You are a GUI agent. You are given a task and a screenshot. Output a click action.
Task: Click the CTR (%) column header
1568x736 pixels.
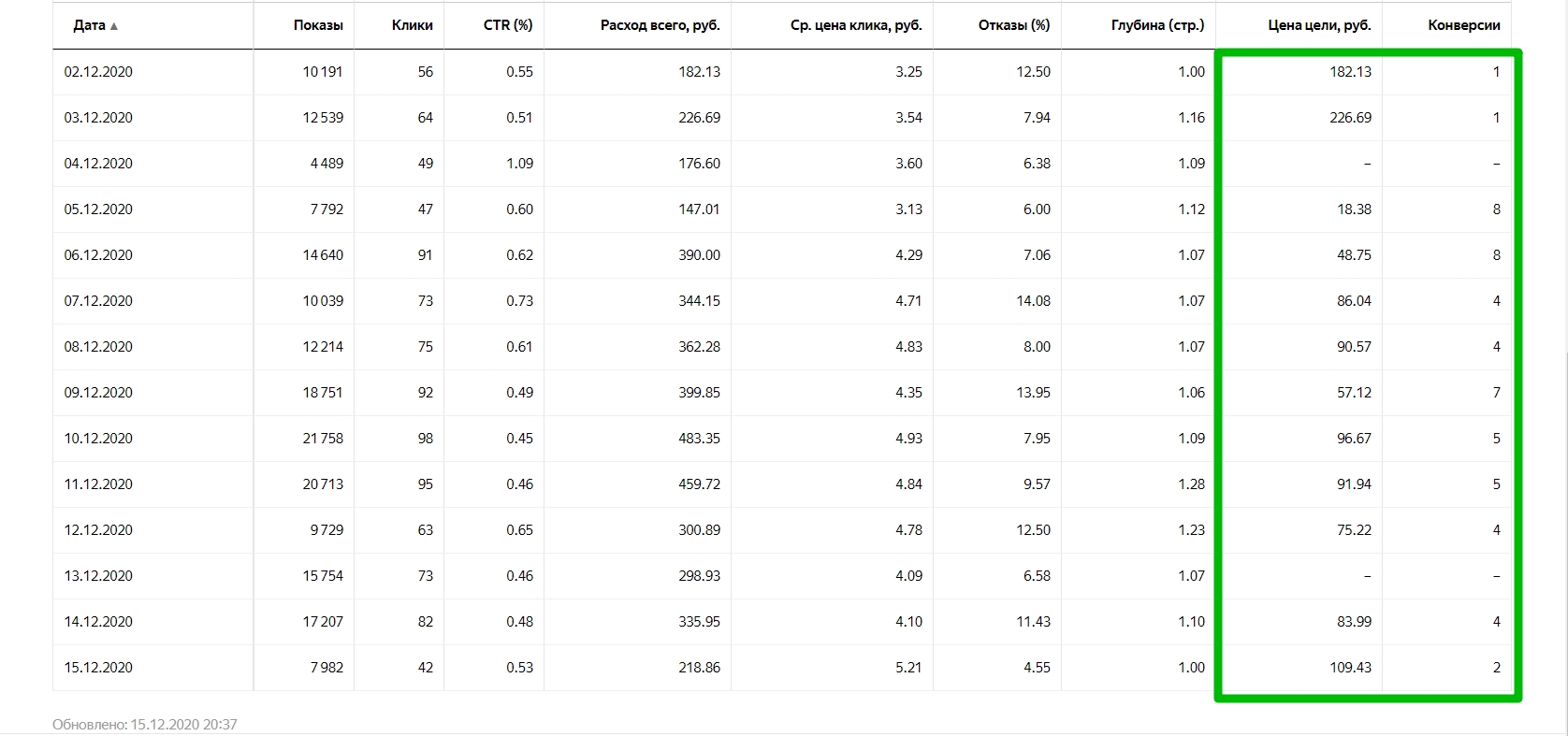[x=508, y=25]
